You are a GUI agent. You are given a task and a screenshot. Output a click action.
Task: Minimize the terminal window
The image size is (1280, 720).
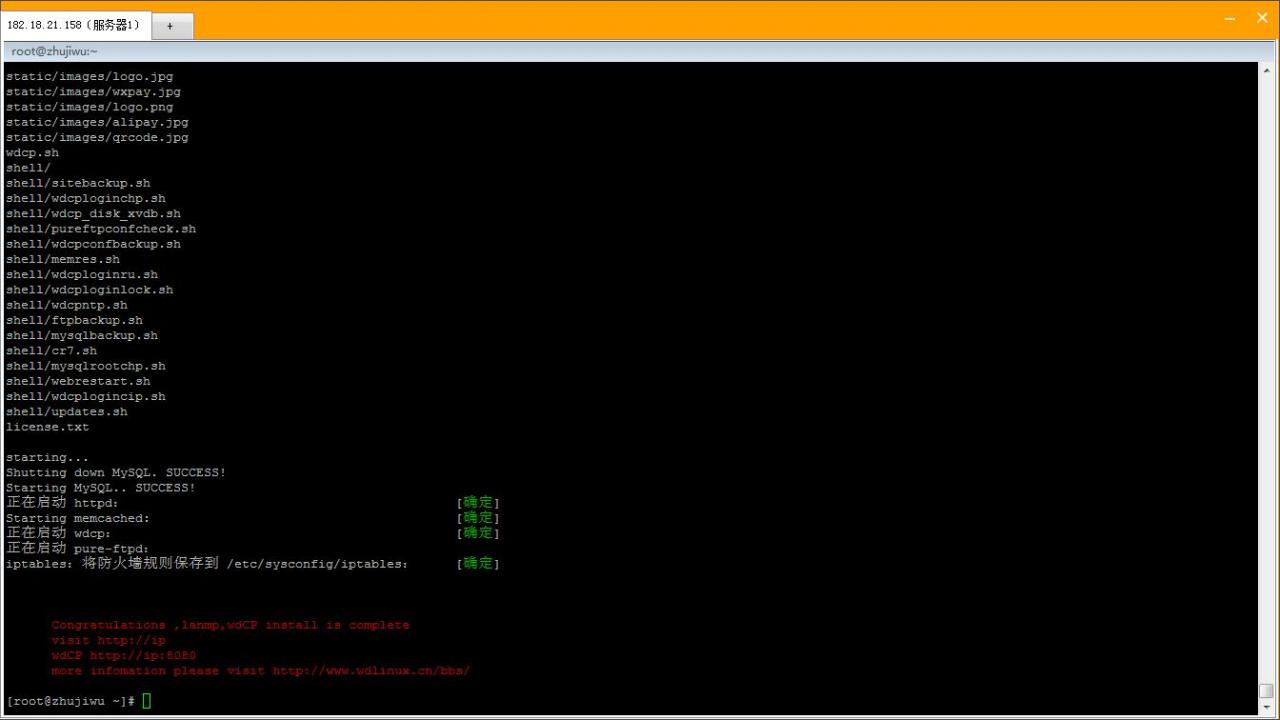[1230, 18]
